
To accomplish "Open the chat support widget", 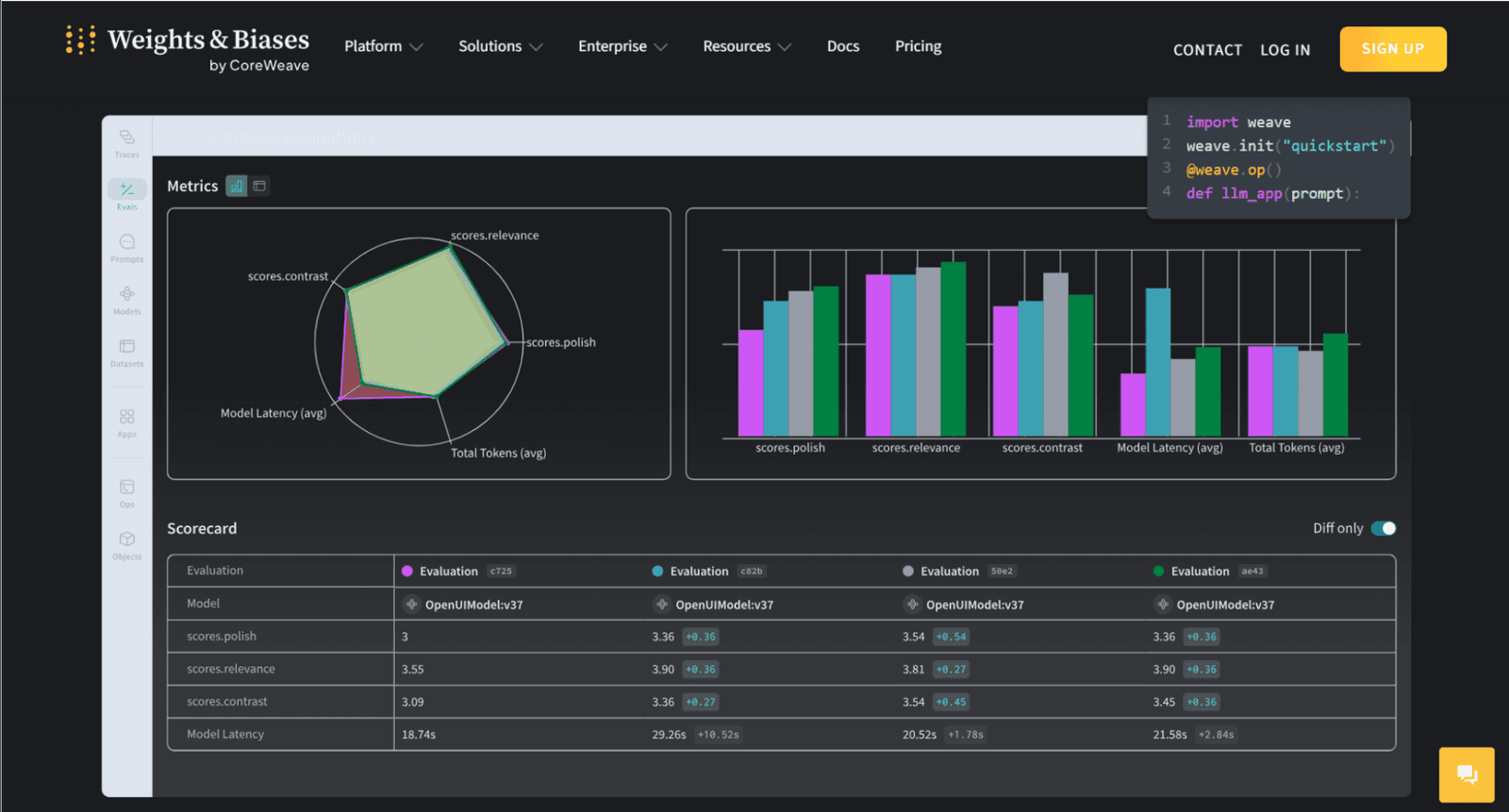I will [1467, 774].
